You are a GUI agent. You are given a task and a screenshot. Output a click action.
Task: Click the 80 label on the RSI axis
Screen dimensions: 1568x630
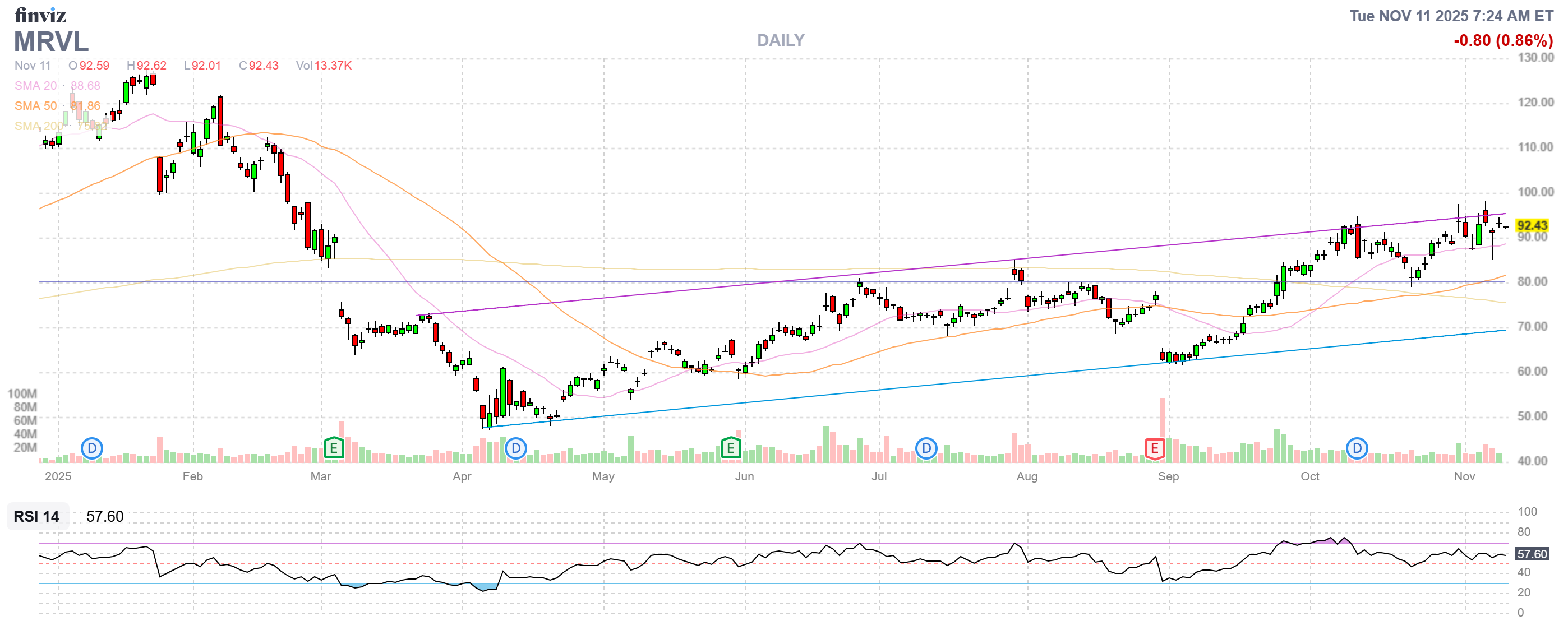tap(1524, 532)
